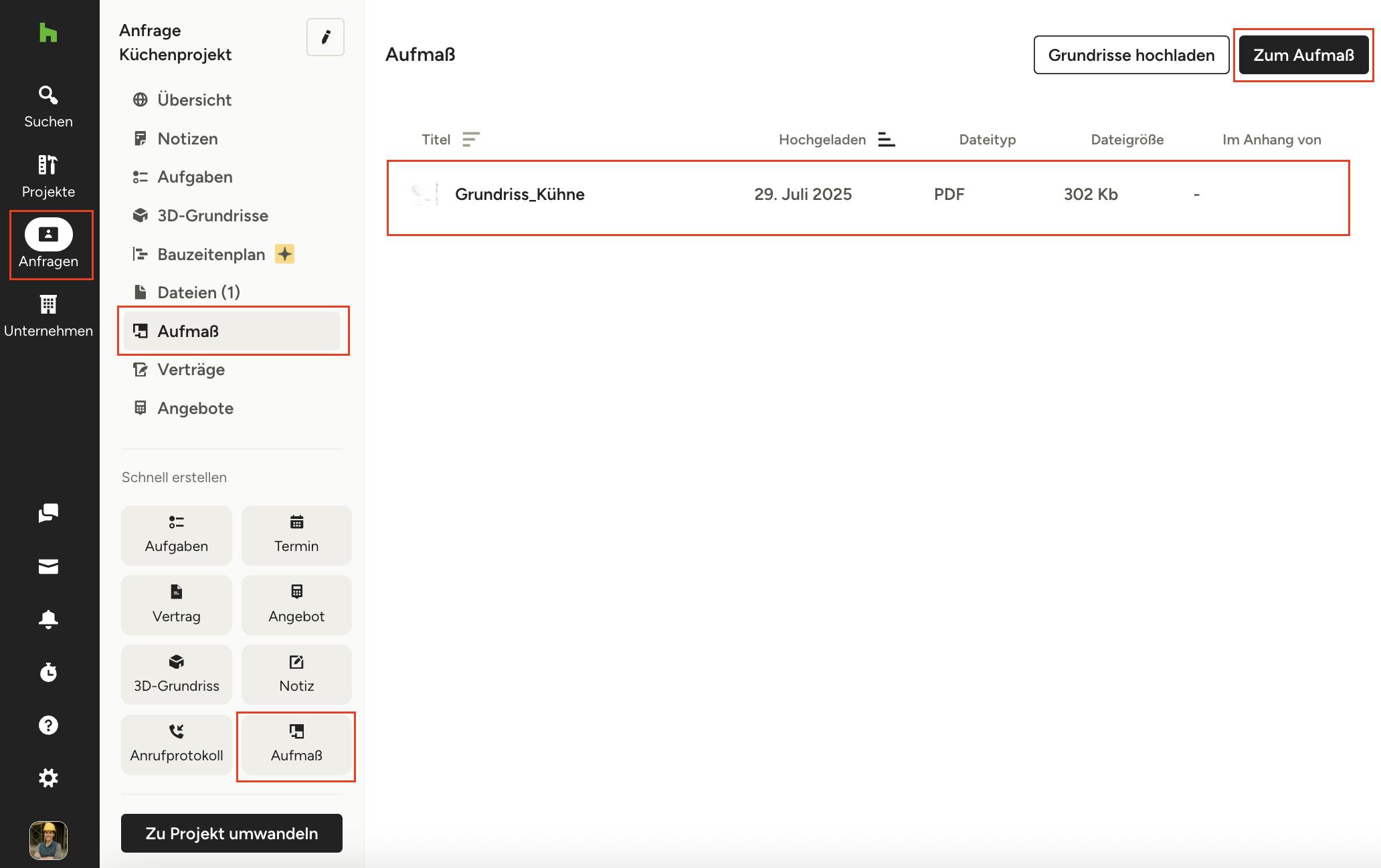Screen dimensions: 1381x868
Task: Open settings gear in sidebar
Action: click(x=48, y=778)
